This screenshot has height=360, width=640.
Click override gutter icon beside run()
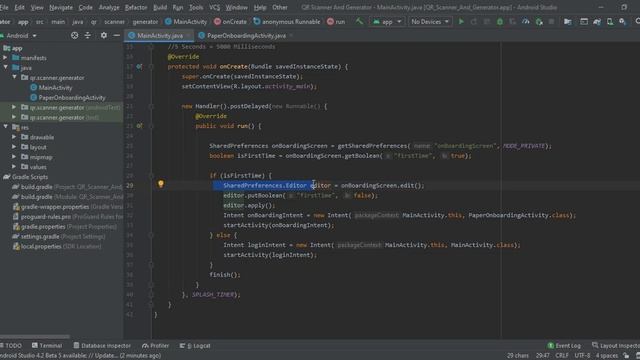tap(139, 126)
